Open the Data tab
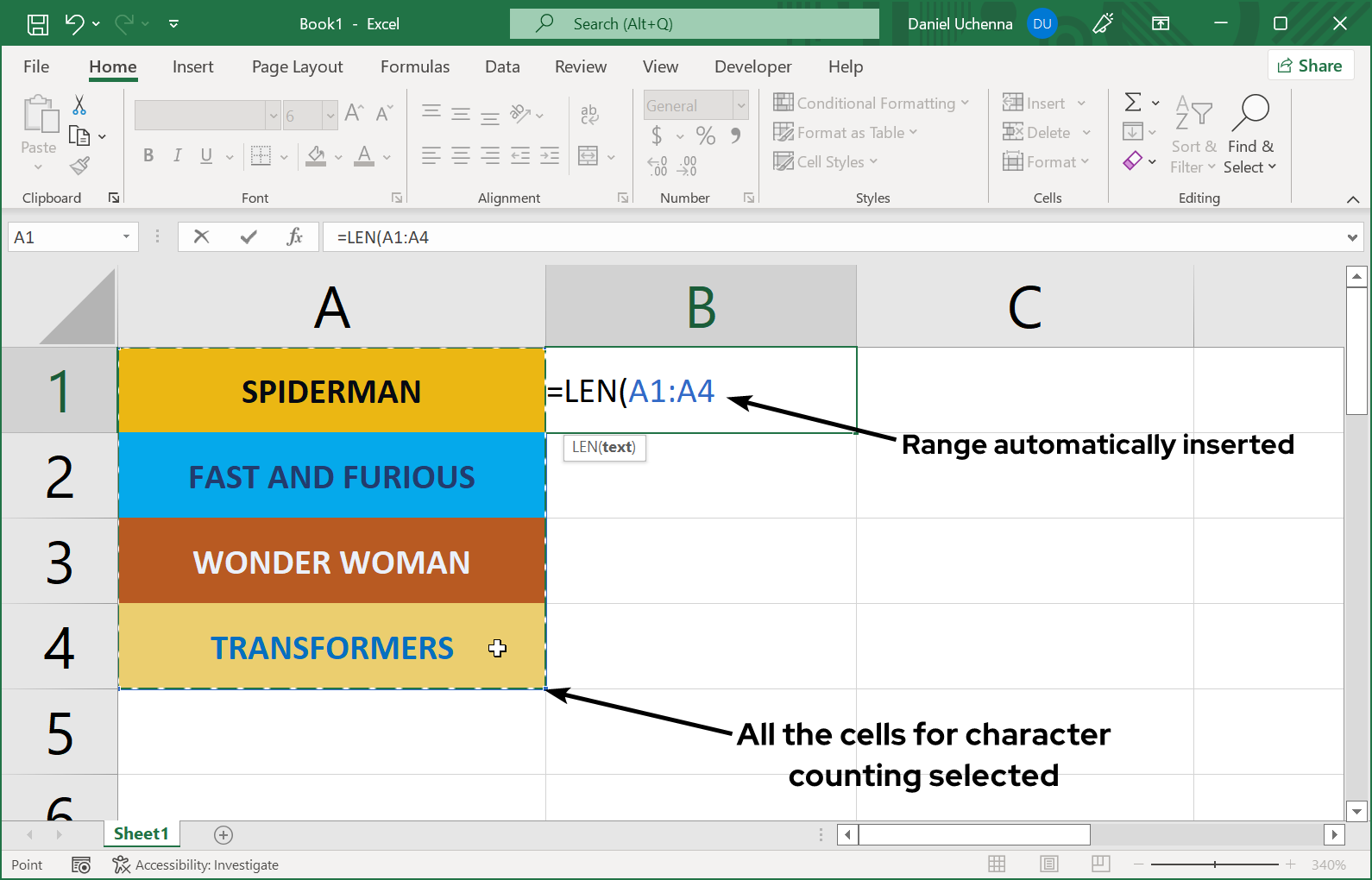The image size is (1372, 880). (502, 66)
